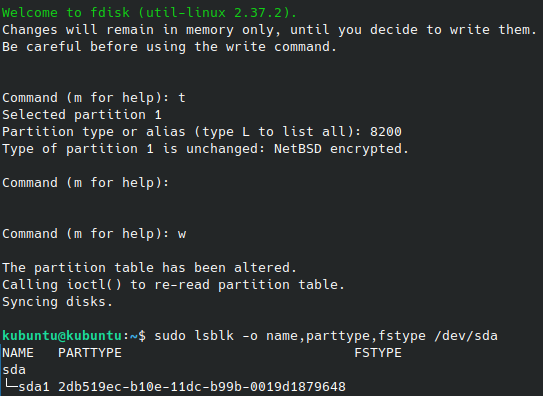Click the sda1 partition type GUID
The width and height of the screenshot is (543, 396).
(x=202, y=387)
